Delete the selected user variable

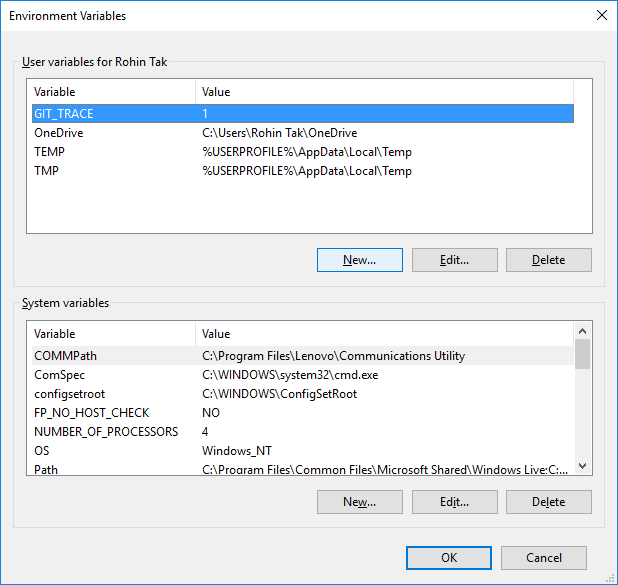549,260
